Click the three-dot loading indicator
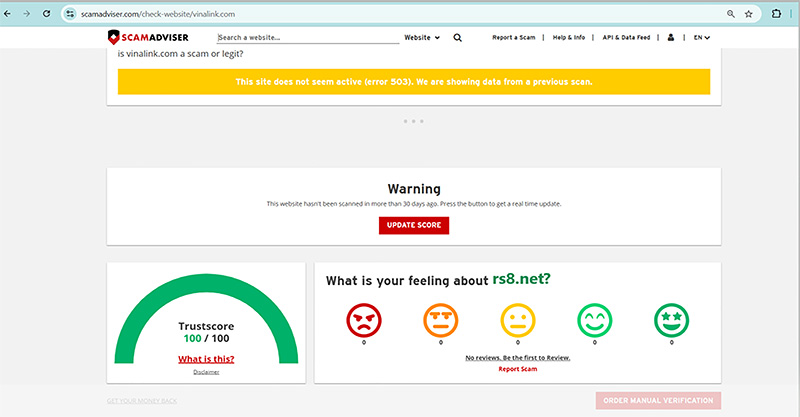The height and width of the screenshot is (417, 800). (414, 121)
